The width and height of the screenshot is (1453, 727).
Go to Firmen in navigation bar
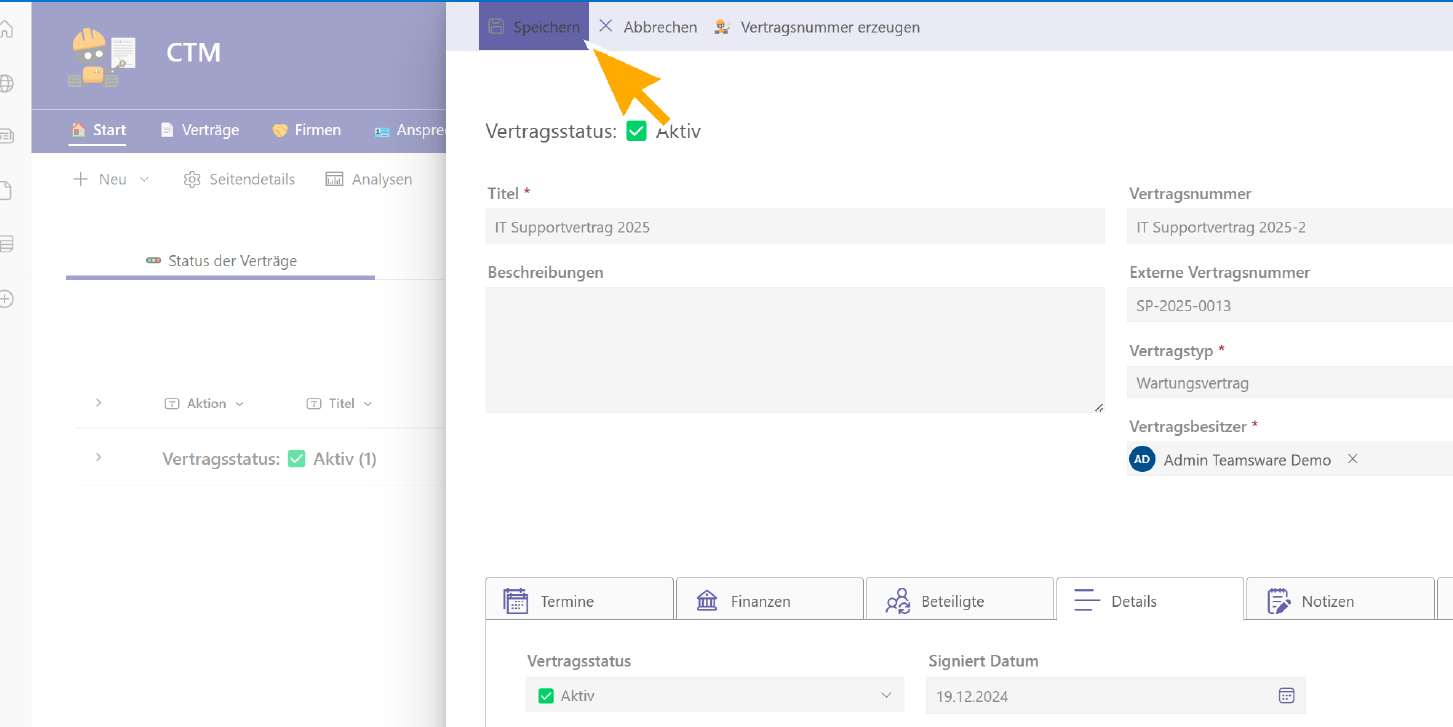(x=306, y=130)
